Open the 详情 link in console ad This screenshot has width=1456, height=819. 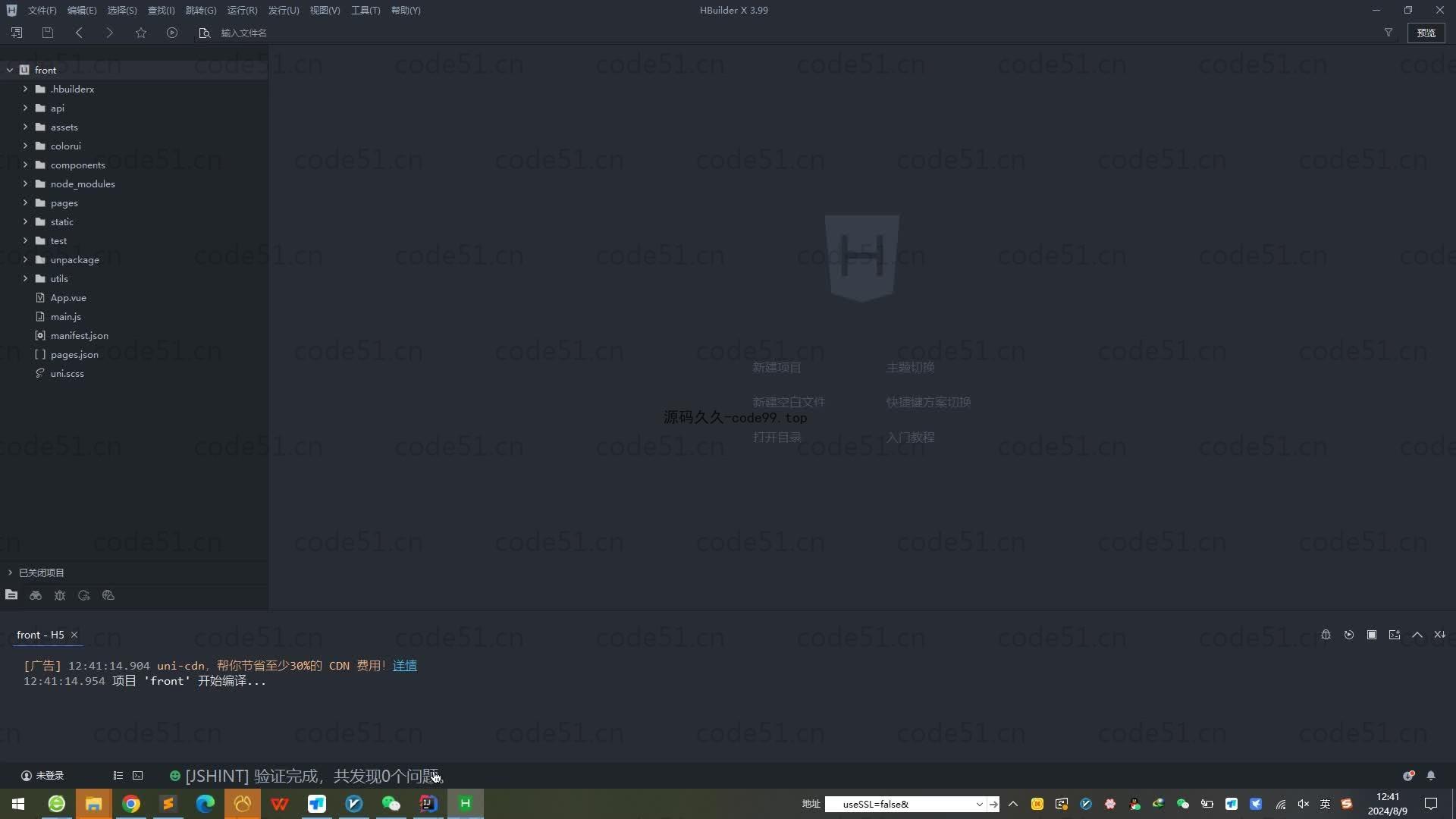404,666
